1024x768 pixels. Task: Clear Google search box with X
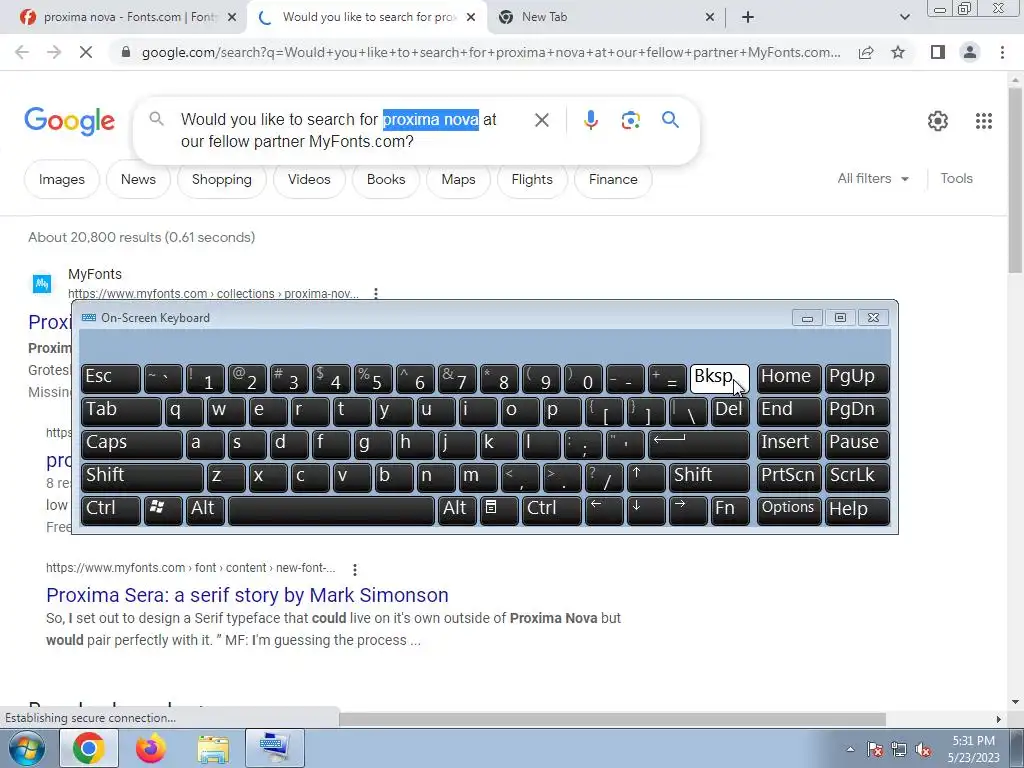pyautogui.click(x=541, y=120)
